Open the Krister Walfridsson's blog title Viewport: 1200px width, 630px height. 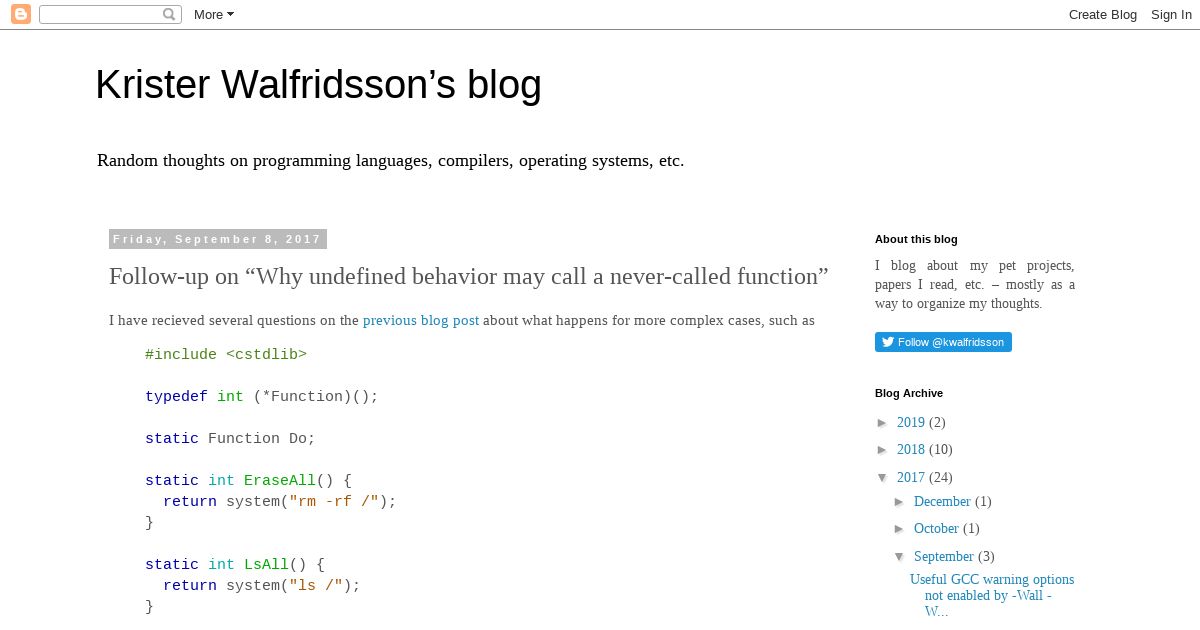[318, 85]
